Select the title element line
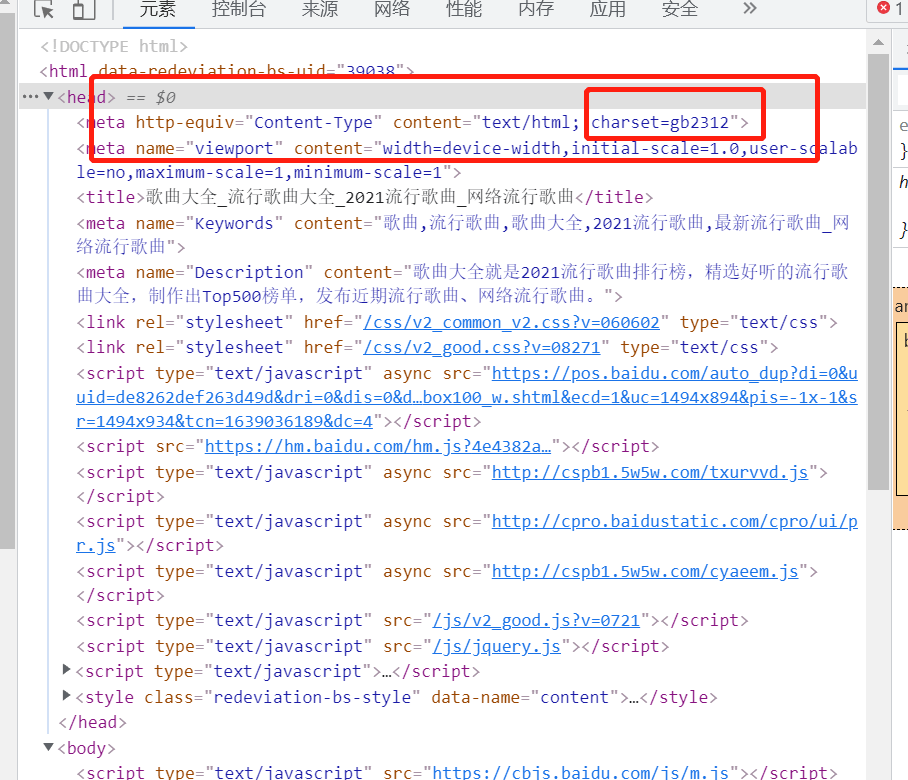Screen dimensions: 908x780 coord(365,197)
